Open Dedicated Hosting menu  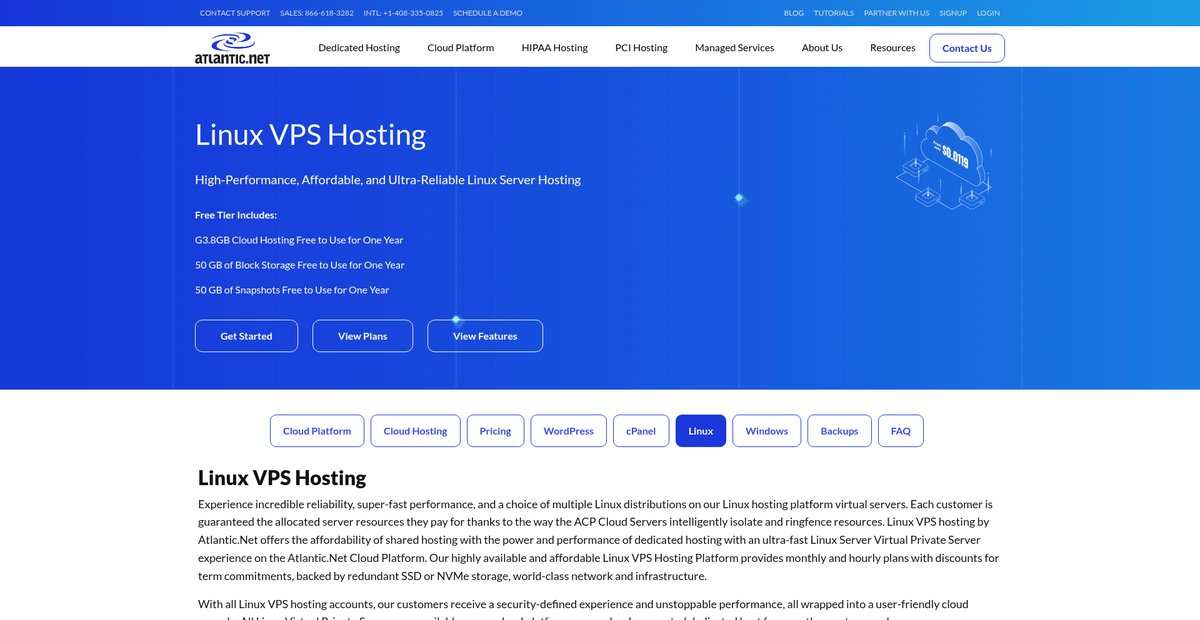[x=359, y=48]
